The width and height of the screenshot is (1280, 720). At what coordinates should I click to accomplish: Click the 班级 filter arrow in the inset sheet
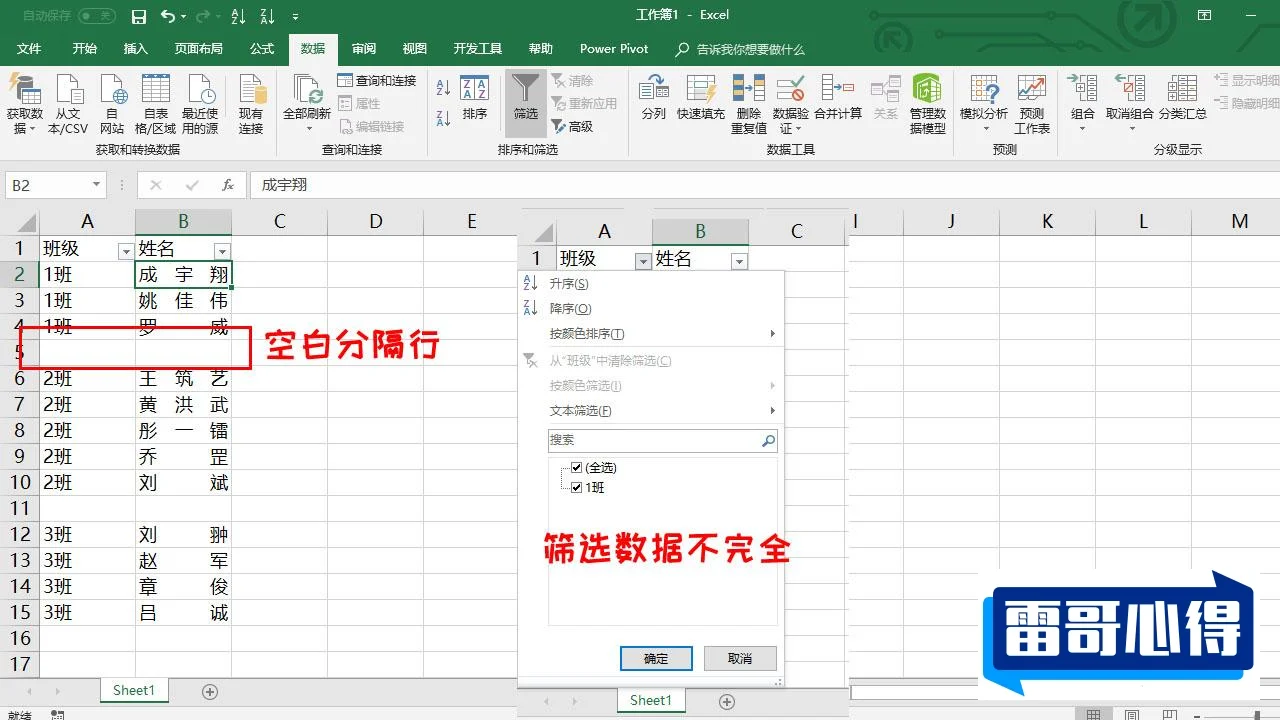[643, 261]
